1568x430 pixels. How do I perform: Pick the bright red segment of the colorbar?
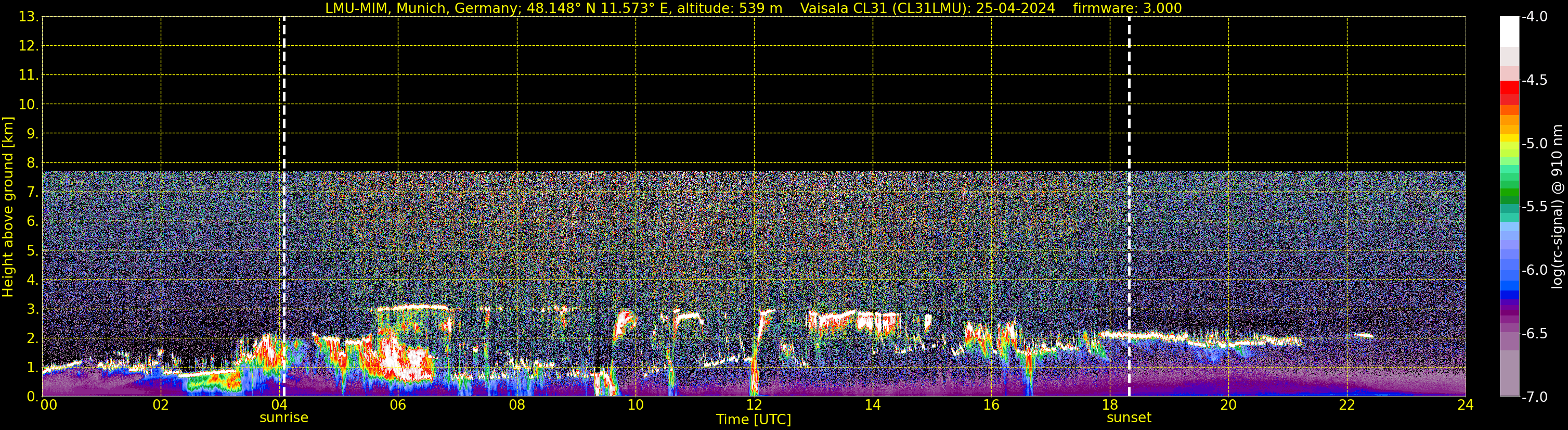pos(1510,87)
